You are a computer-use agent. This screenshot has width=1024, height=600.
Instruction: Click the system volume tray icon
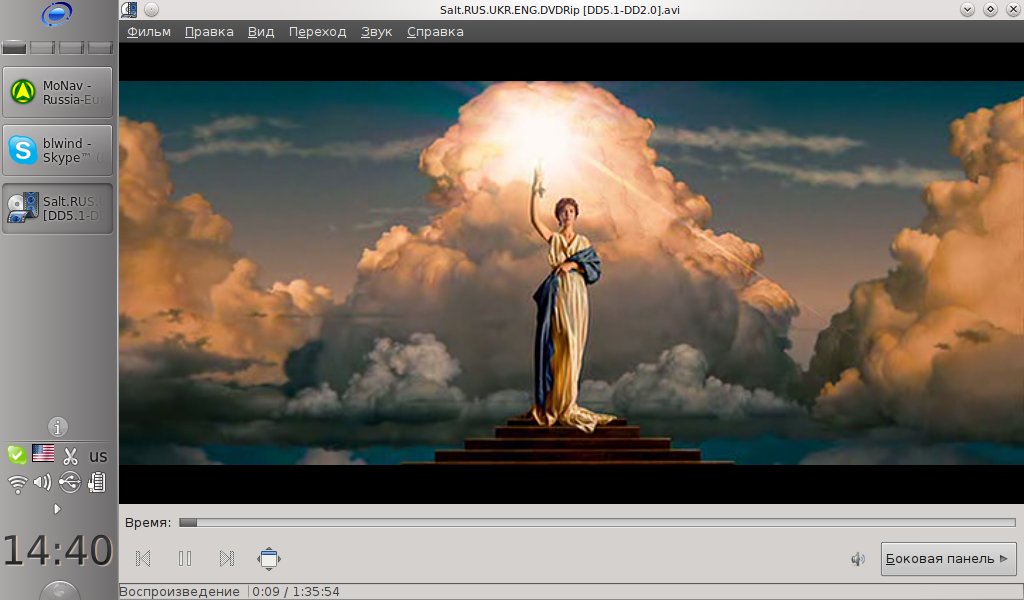tap(42, 483)
